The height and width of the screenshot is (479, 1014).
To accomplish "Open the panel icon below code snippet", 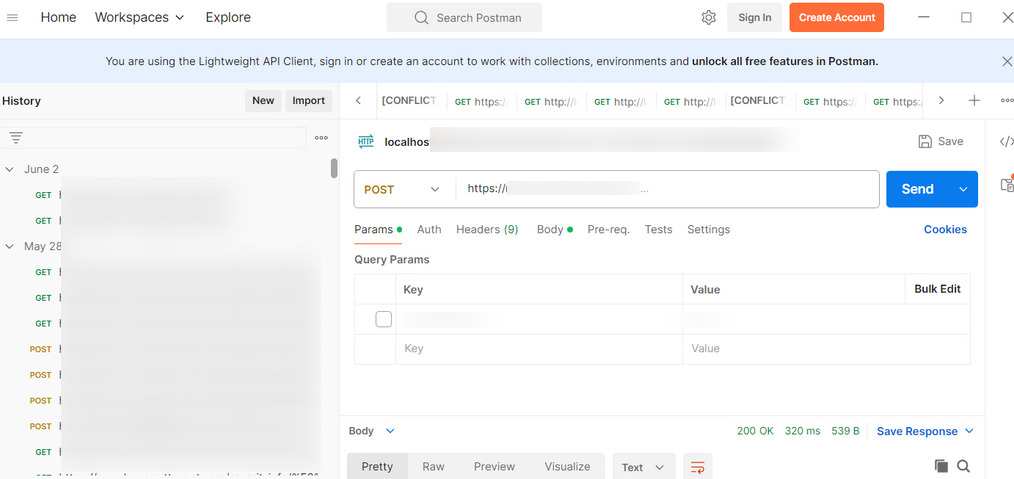I will (x=1007, y=185).
